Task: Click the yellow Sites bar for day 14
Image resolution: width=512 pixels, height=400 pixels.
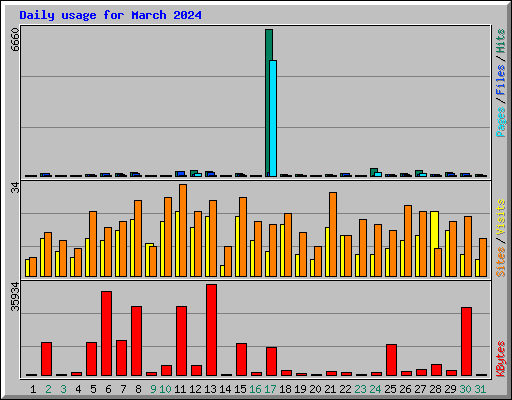Action: tap(222, 271)
